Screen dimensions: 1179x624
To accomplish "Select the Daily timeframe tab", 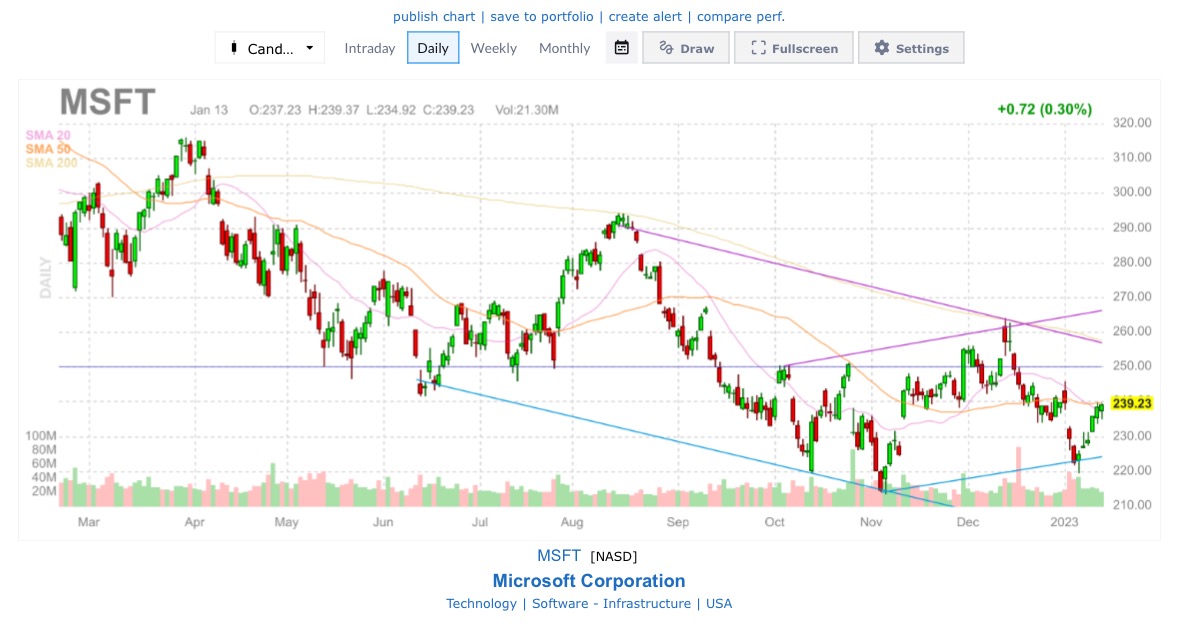I will point(433,48).
